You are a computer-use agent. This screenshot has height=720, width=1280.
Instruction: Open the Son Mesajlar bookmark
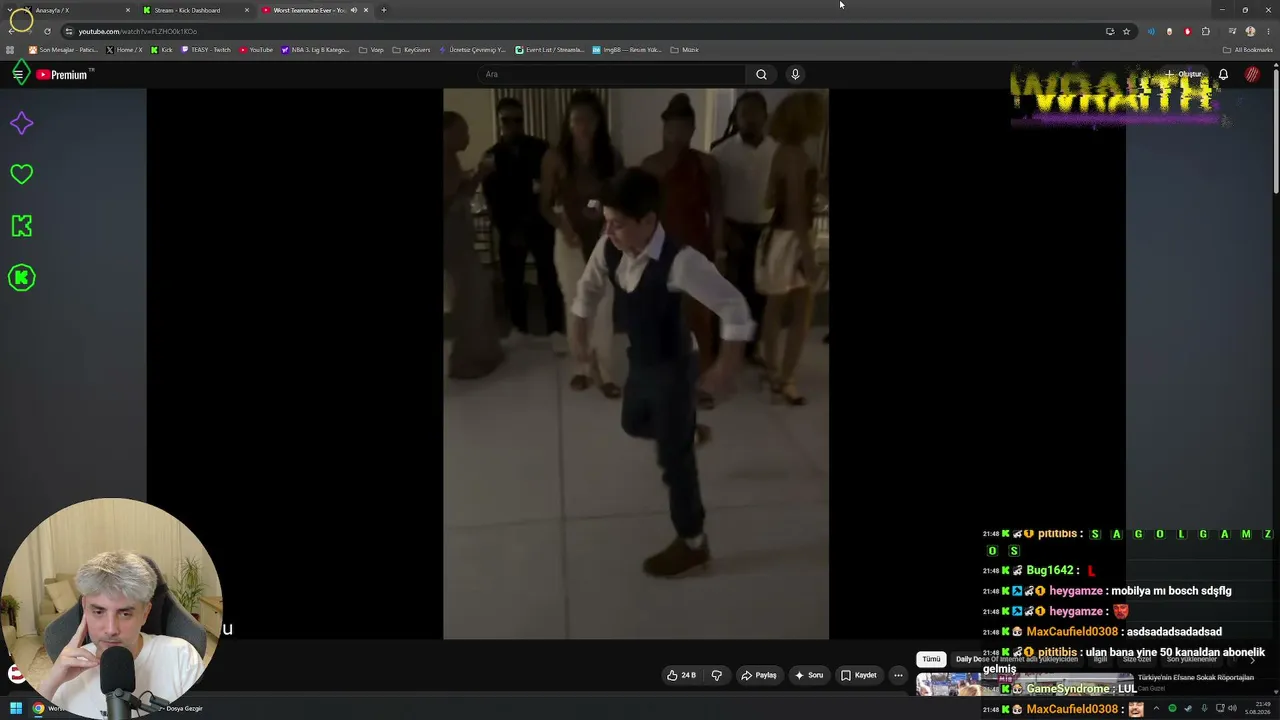tap(63, 50)
